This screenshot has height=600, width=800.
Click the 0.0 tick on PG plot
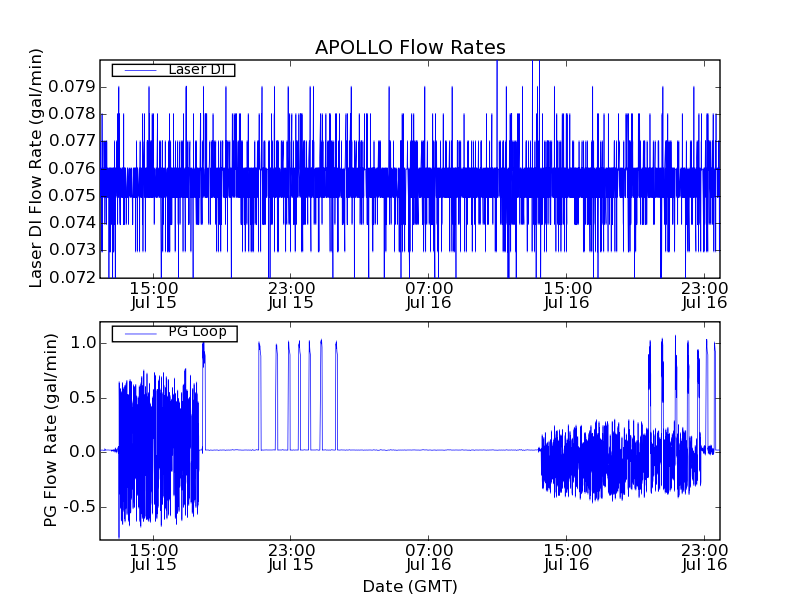click(83, 452)
